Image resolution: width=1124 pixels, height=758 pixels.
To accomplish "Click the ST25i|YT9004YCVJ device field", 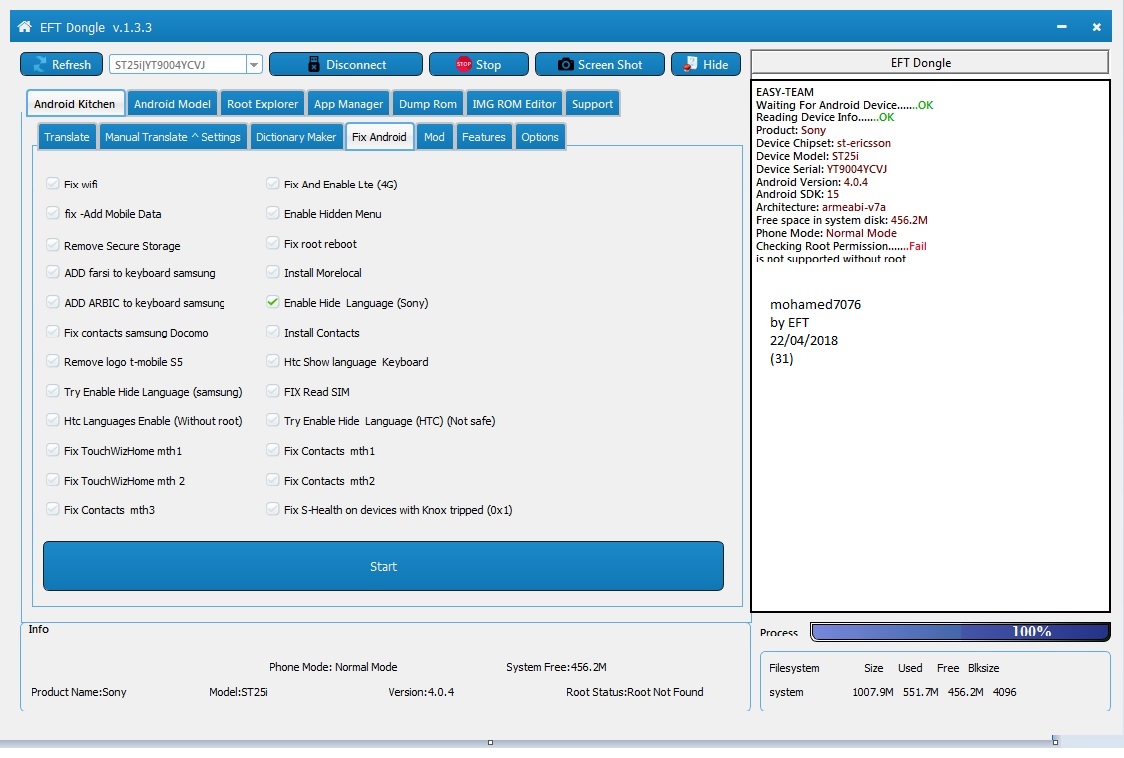I will [177, 65].
